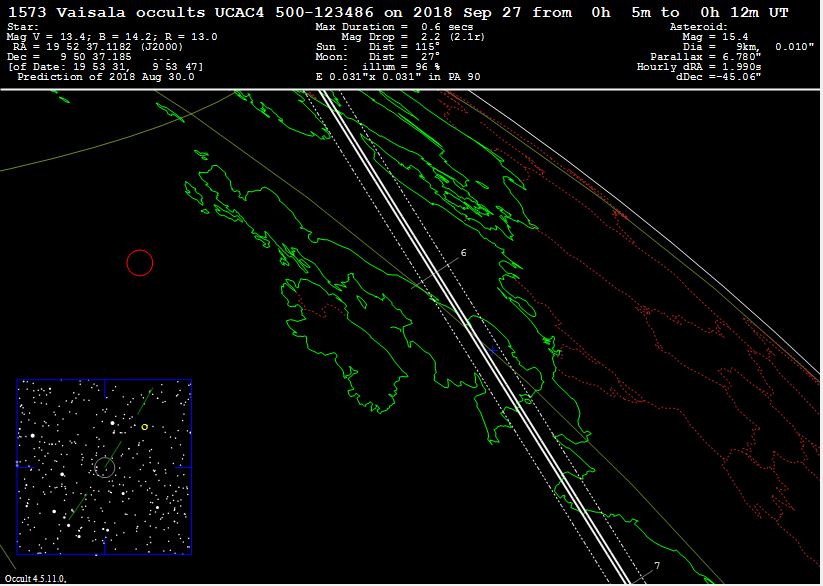The height and width of the screenshot is (586, 823).
Task: Click the grey target circle in star chart
Action: [105, 466]
